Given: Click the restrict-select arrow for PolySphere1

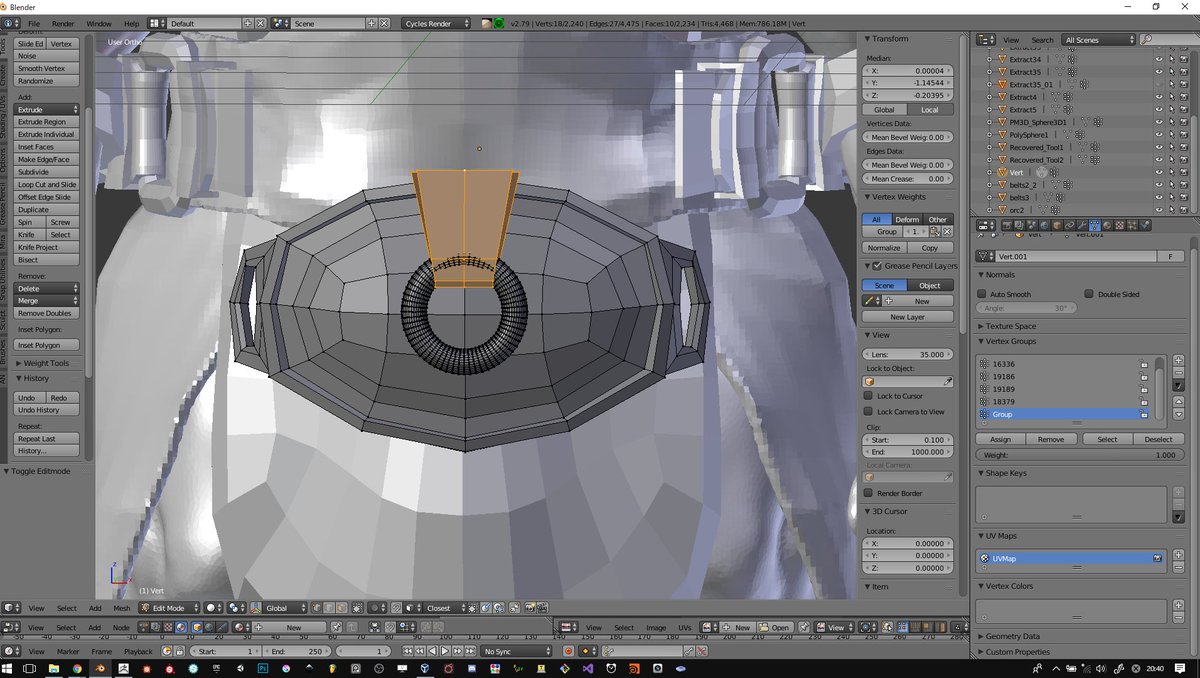Looking at the screenshot, I should tap(1171, 134).
